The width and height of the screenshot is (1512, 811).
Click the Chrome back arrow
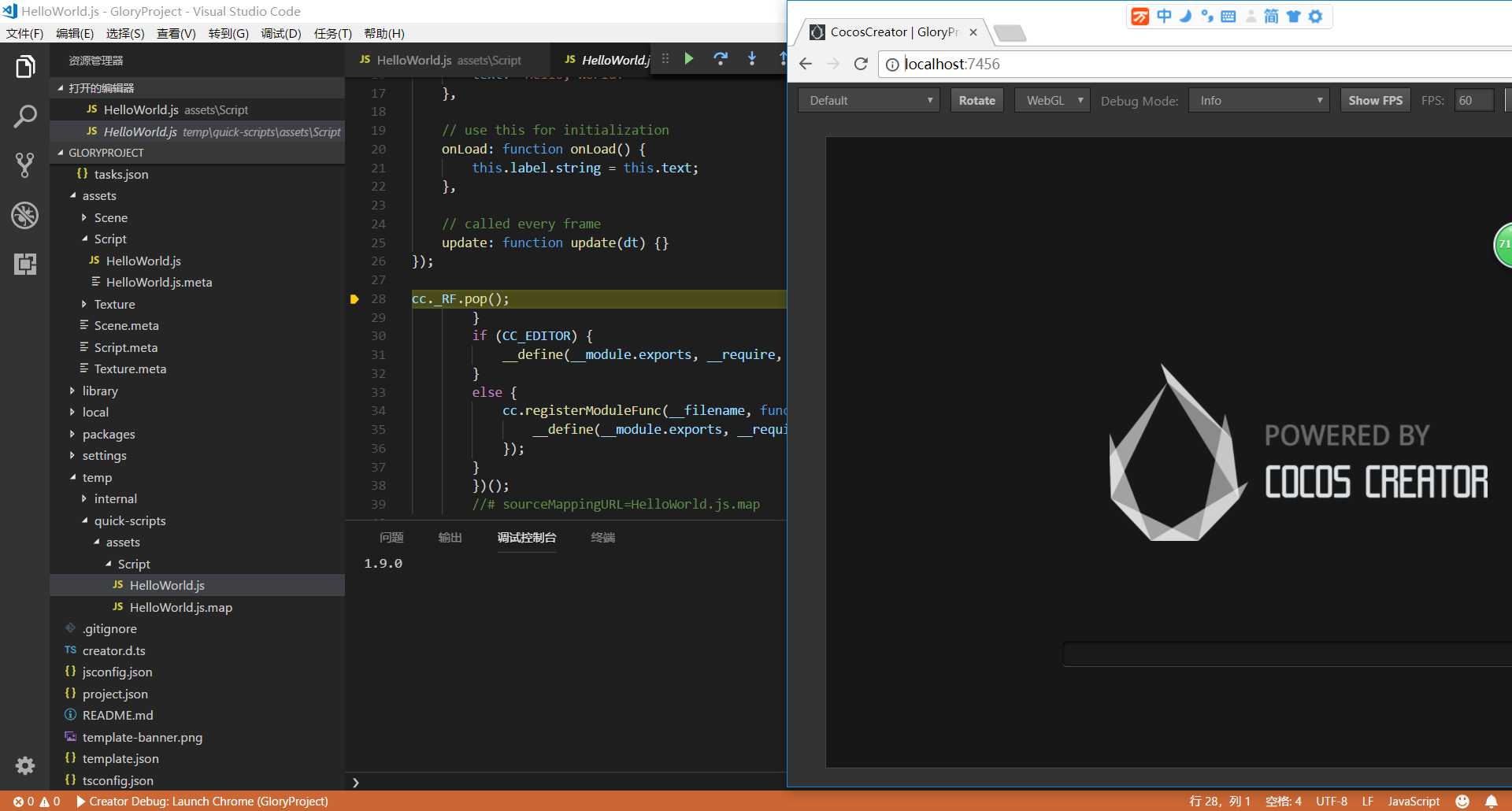pyautogui.click(x=805, y=64)
